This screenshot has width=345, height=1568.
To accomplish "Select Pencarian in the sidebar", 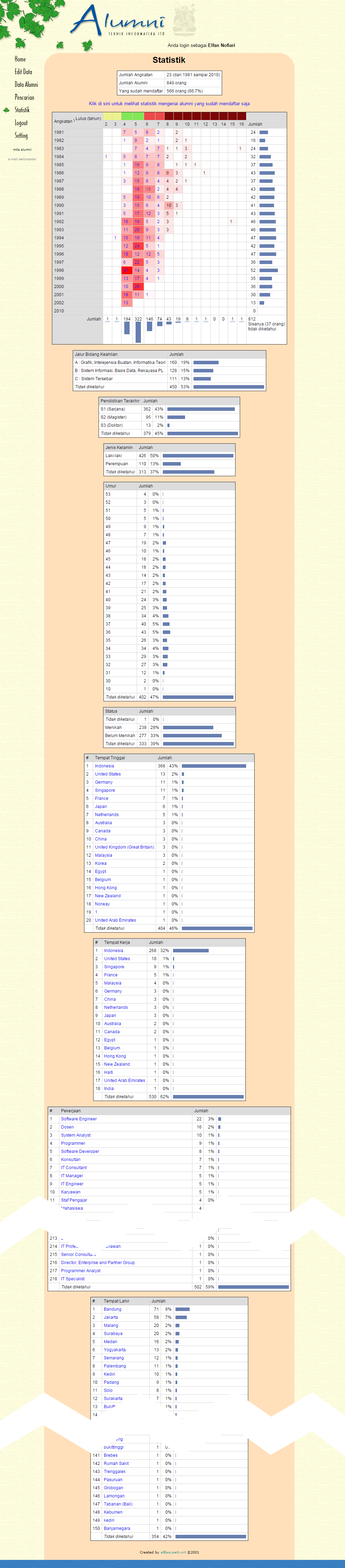I will (x=24, y=97).
